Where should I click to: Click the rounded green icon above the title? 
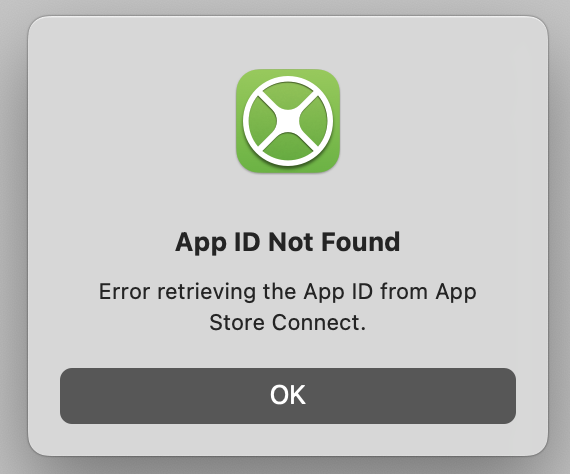(x=288, y=121)
